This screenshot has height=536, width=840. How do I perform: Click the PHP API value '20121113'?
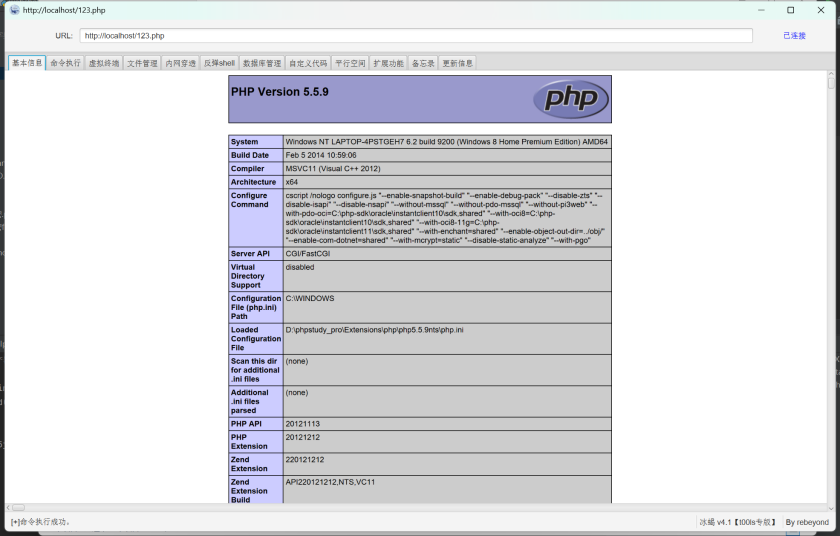303,424
